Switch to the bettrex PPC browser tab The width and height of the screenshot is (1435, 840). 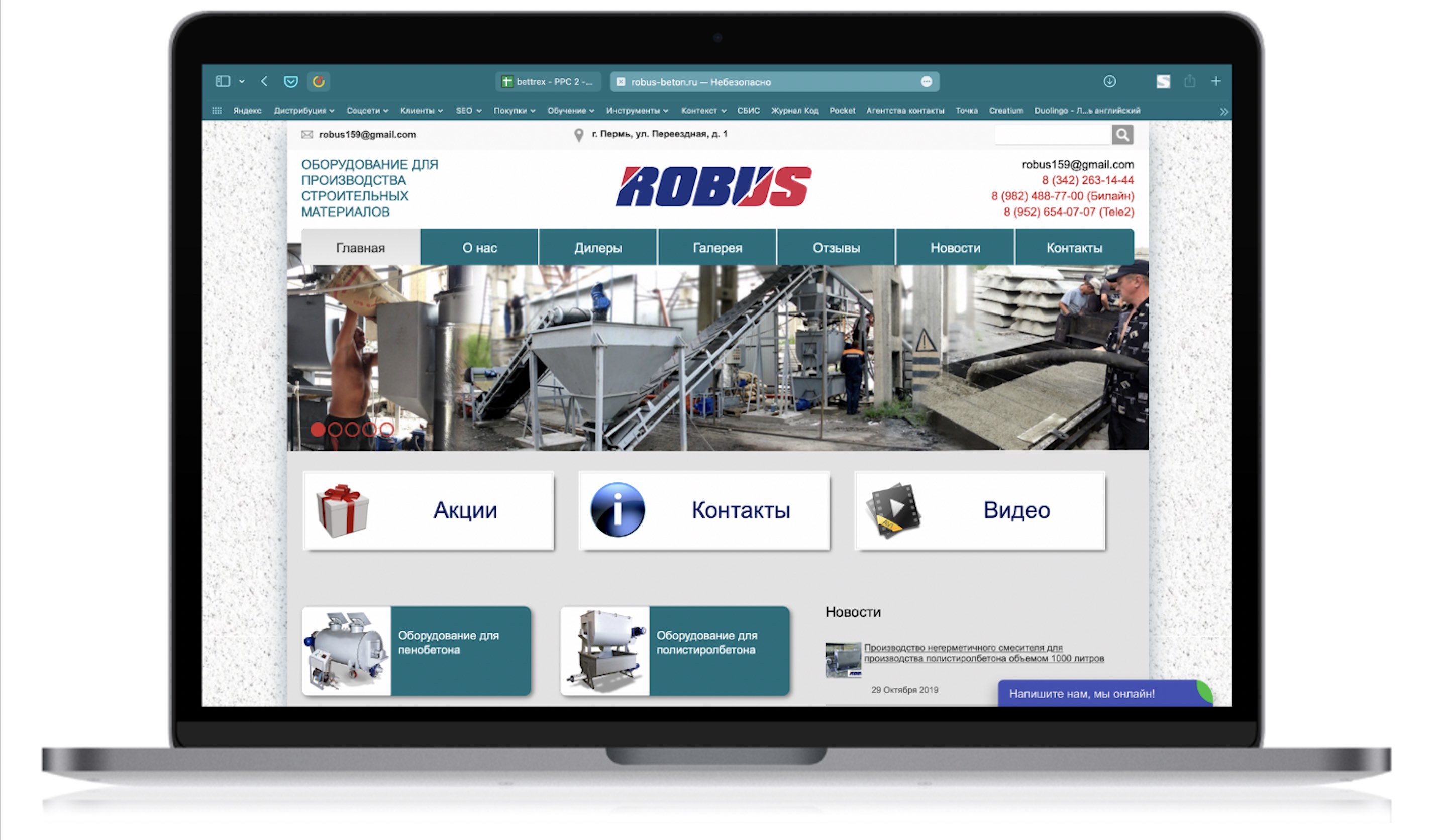click(x=548, y=82)
